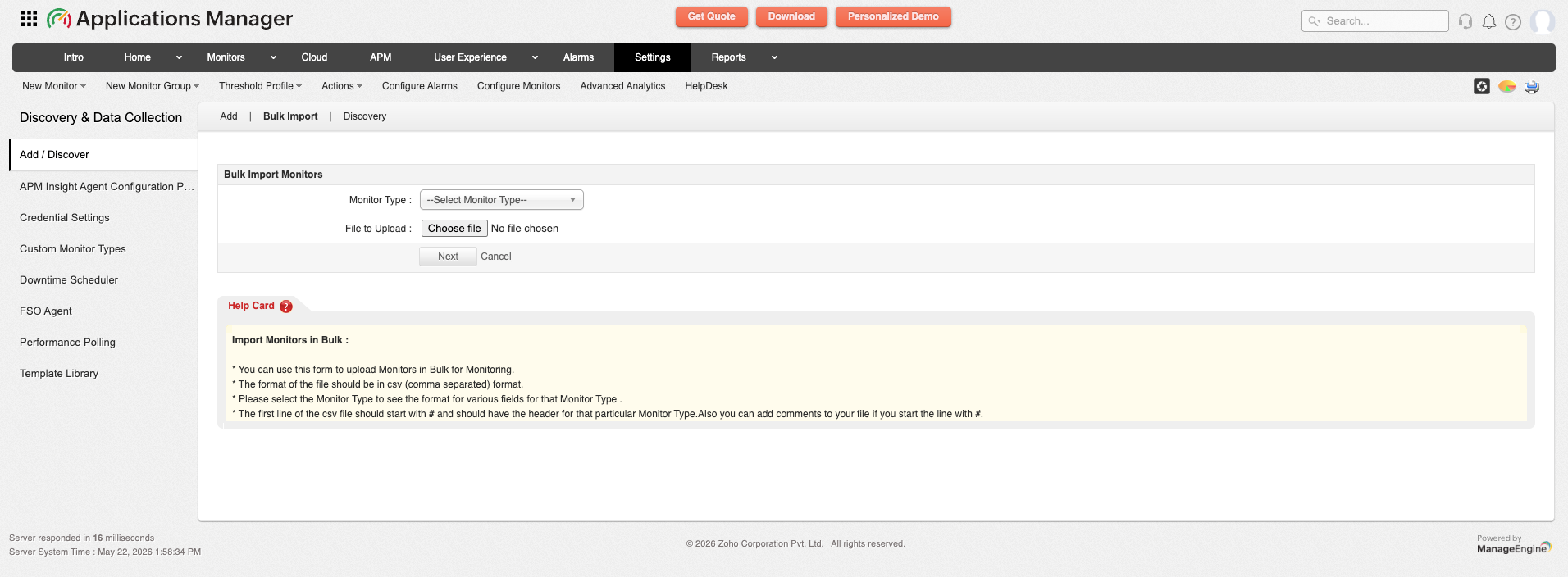1568x577 pixels.
Task: Click the Applications Manager logo
Action: pyautogui.click(x=170, y=18)
